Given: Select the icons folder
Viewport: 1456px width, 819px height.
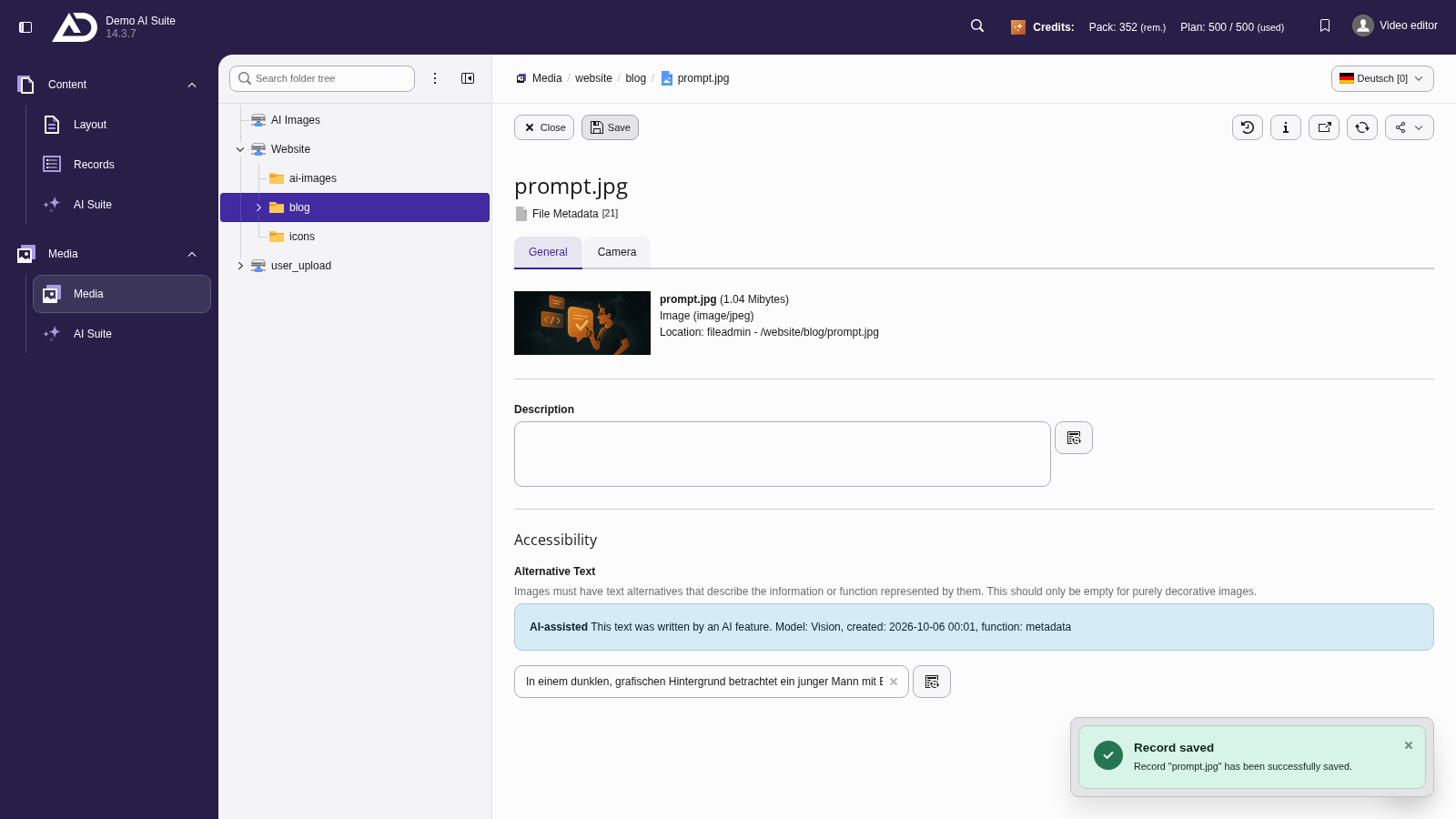Looking at the screenshot, I should [301, 237].
